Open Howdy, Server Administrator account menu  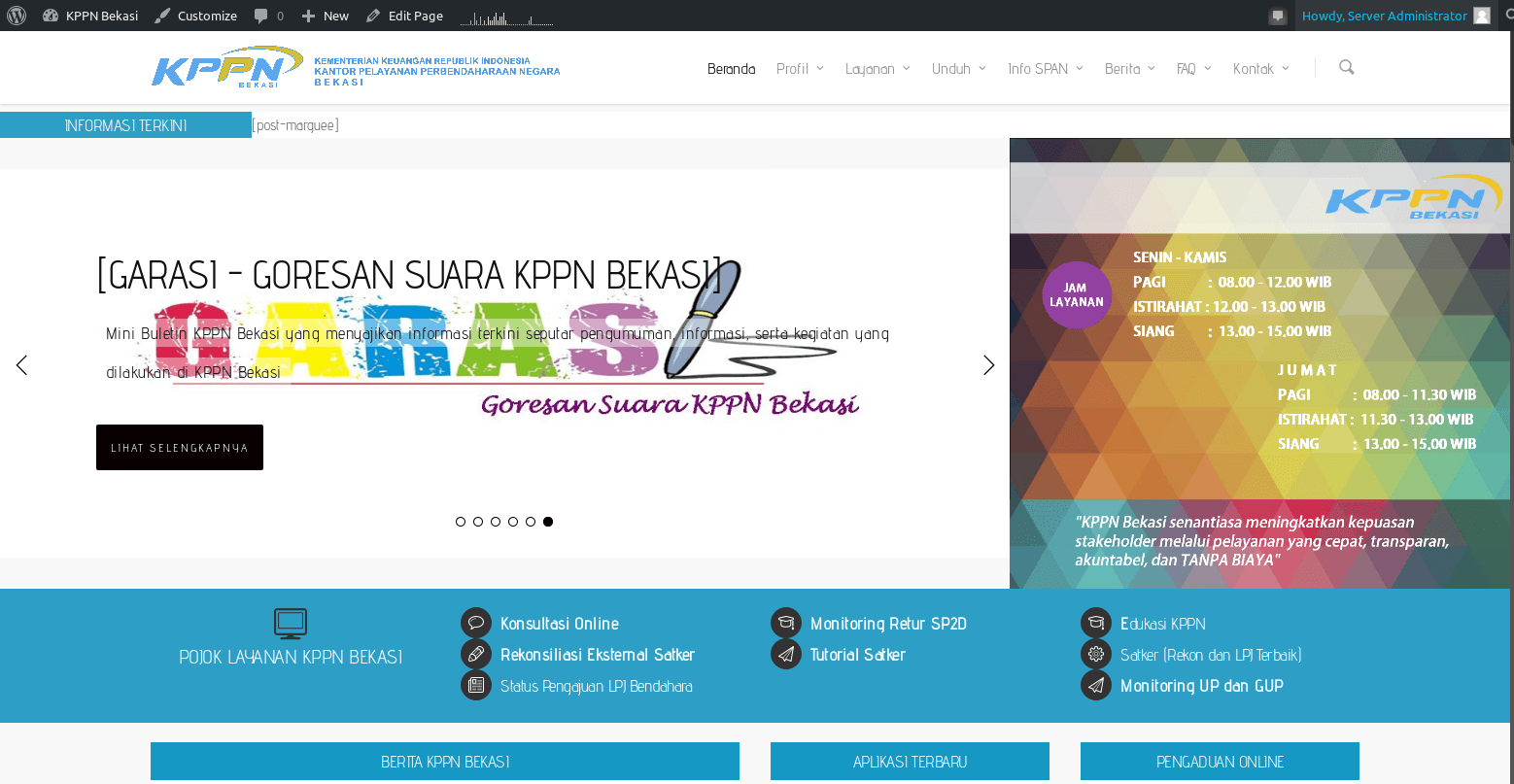pos(1395,16)
